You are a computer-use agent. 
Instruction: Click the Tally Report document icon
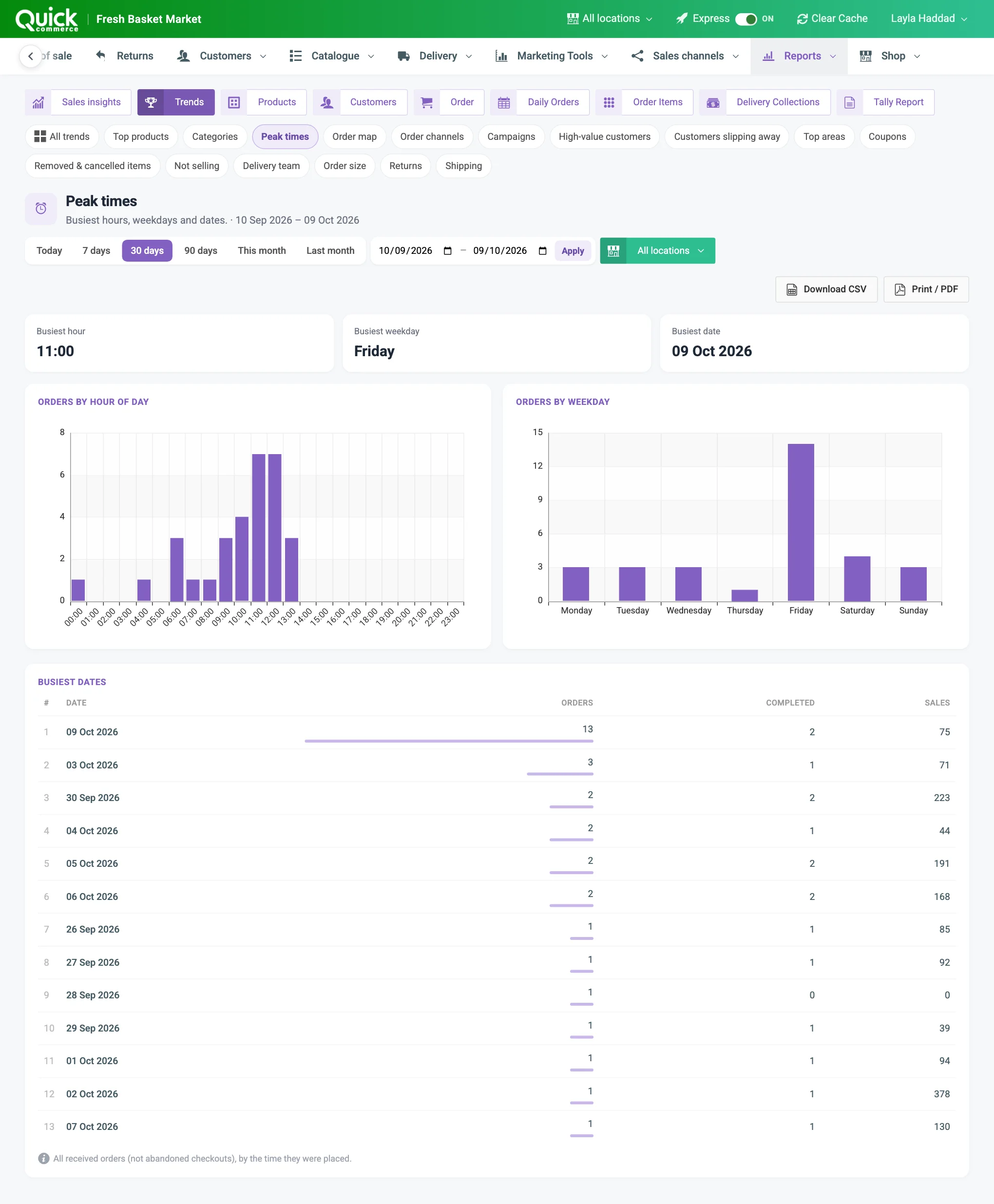[x=850, y=102]
